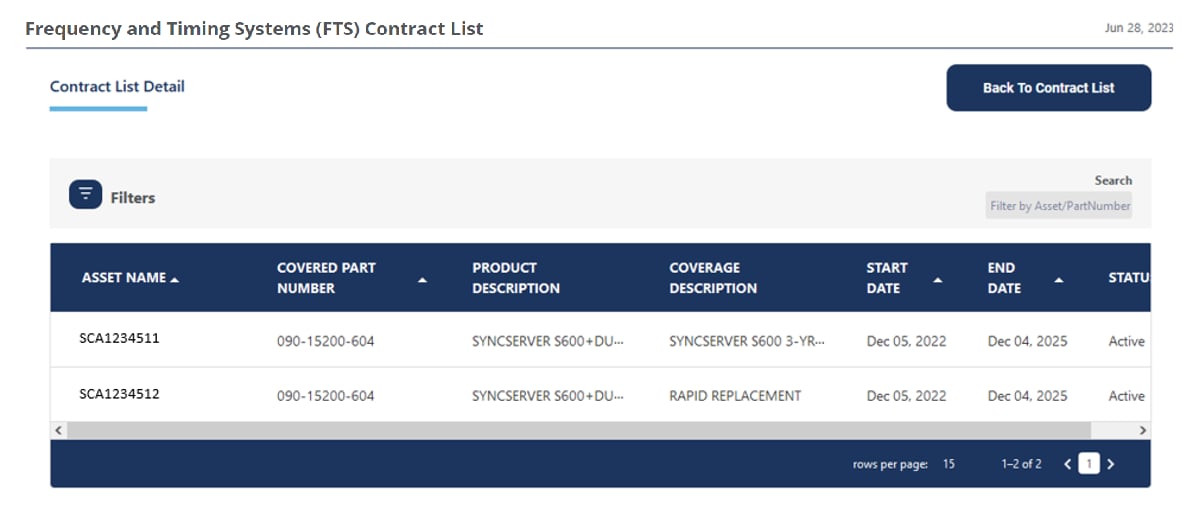
Task: Focus the Asset/PartNumber search field
Action: [x=1058, y=206]
